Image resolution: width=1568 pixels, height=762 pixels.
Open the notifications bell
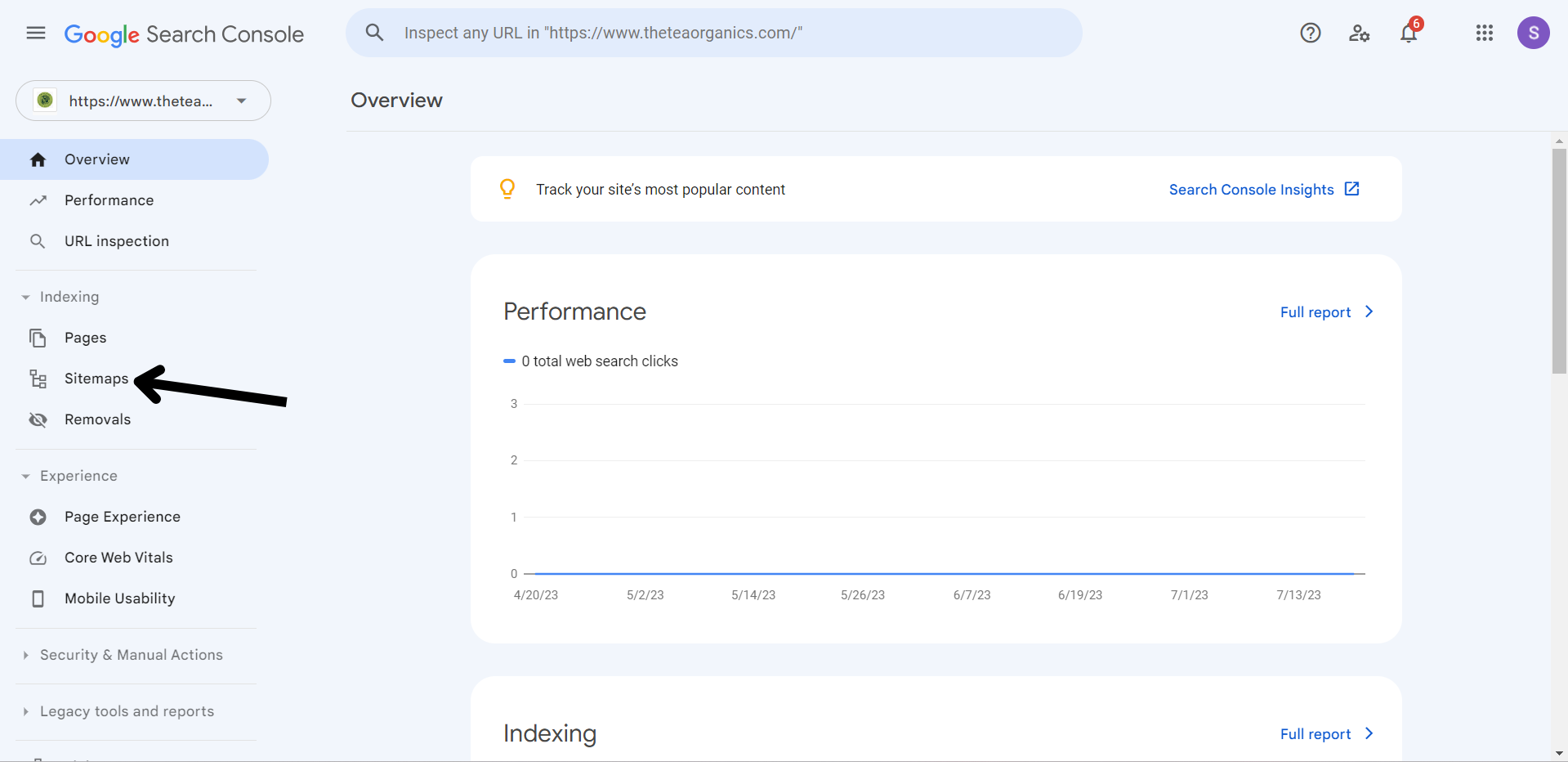[x=1409, y=33]
